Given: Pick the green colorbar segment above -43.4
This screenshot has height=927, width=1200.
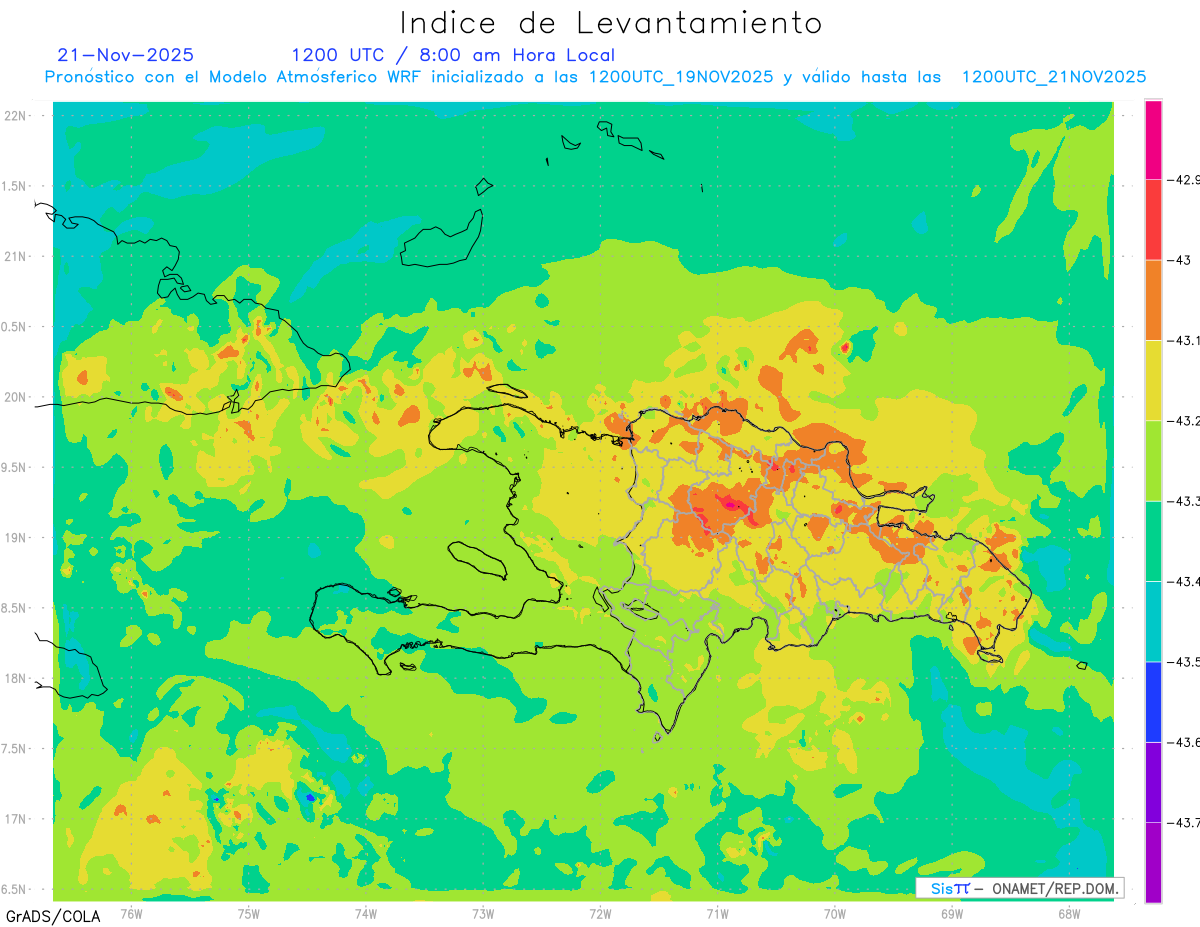Looking at the screenshot, I should pos(1153,541).
